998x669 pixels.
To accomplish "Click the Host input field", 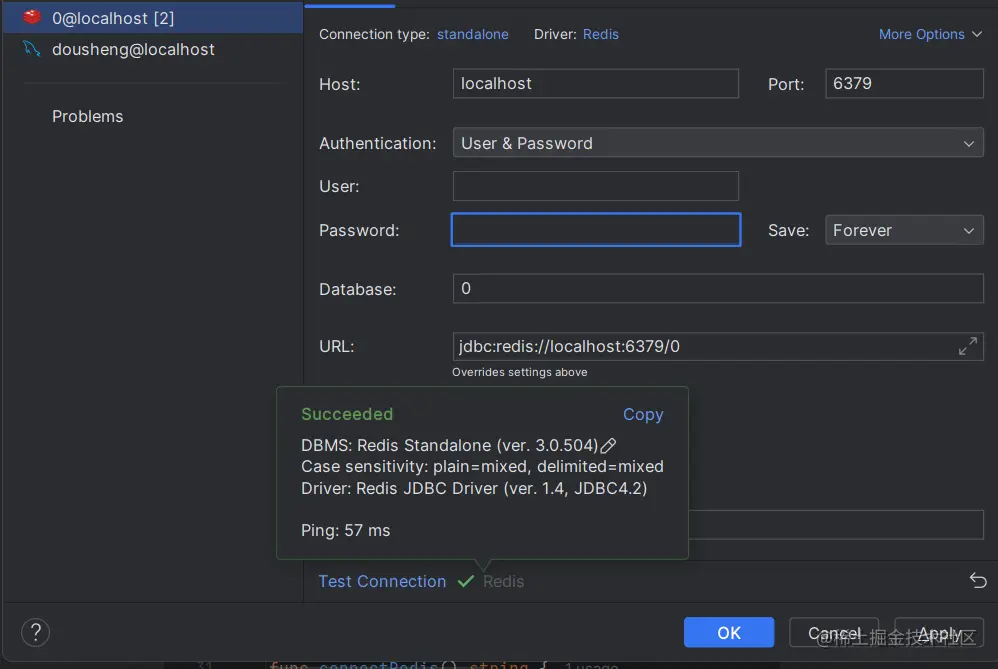I will click(x=596, y=84).
